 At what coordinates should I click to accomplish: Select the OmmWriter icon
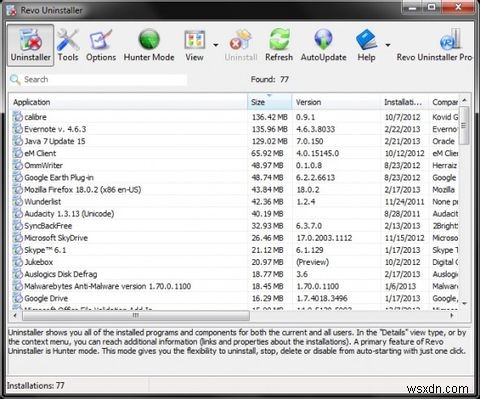17,165
